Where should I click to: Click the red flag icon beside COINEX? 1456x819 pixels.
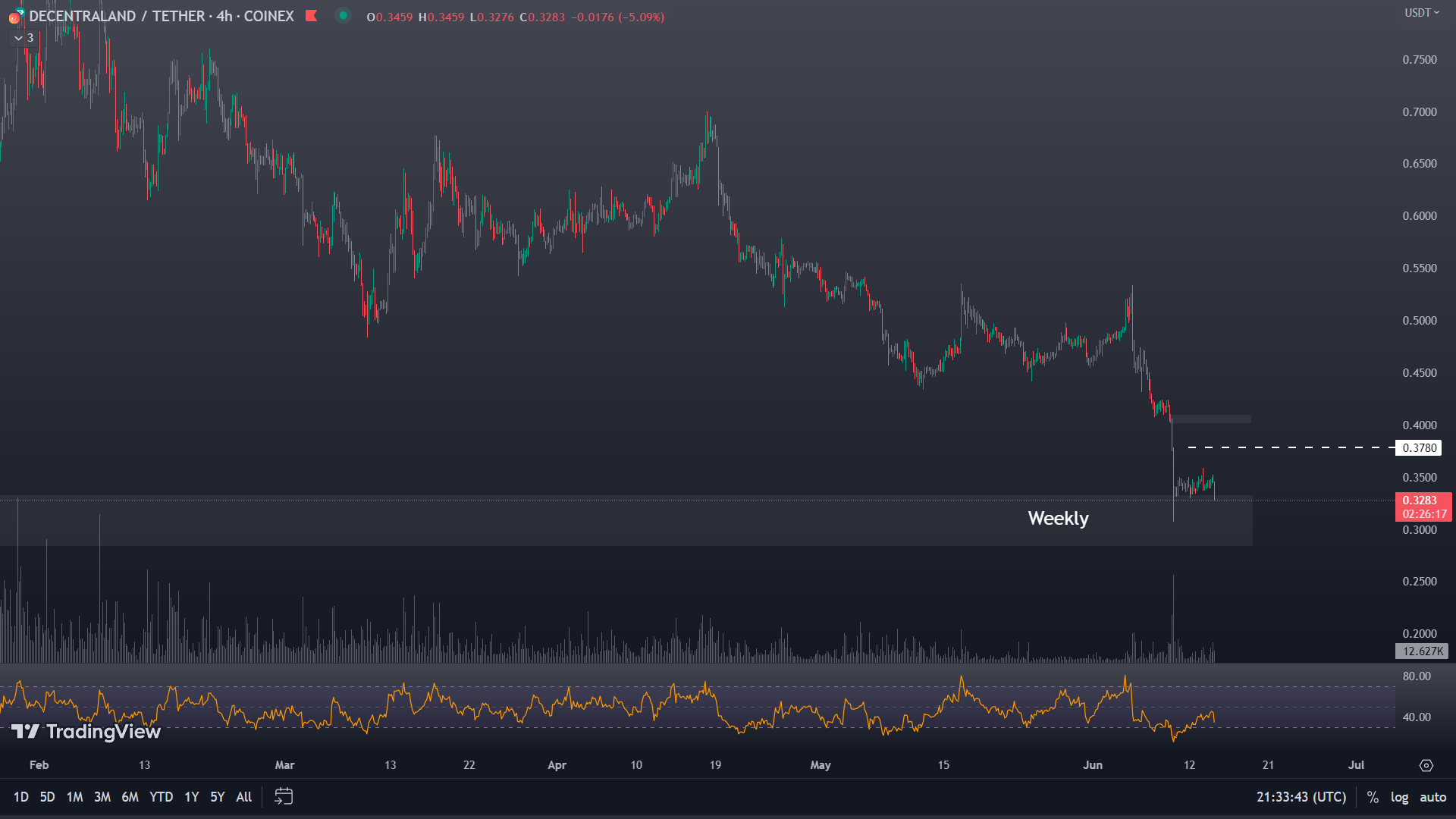coord(311,16)
